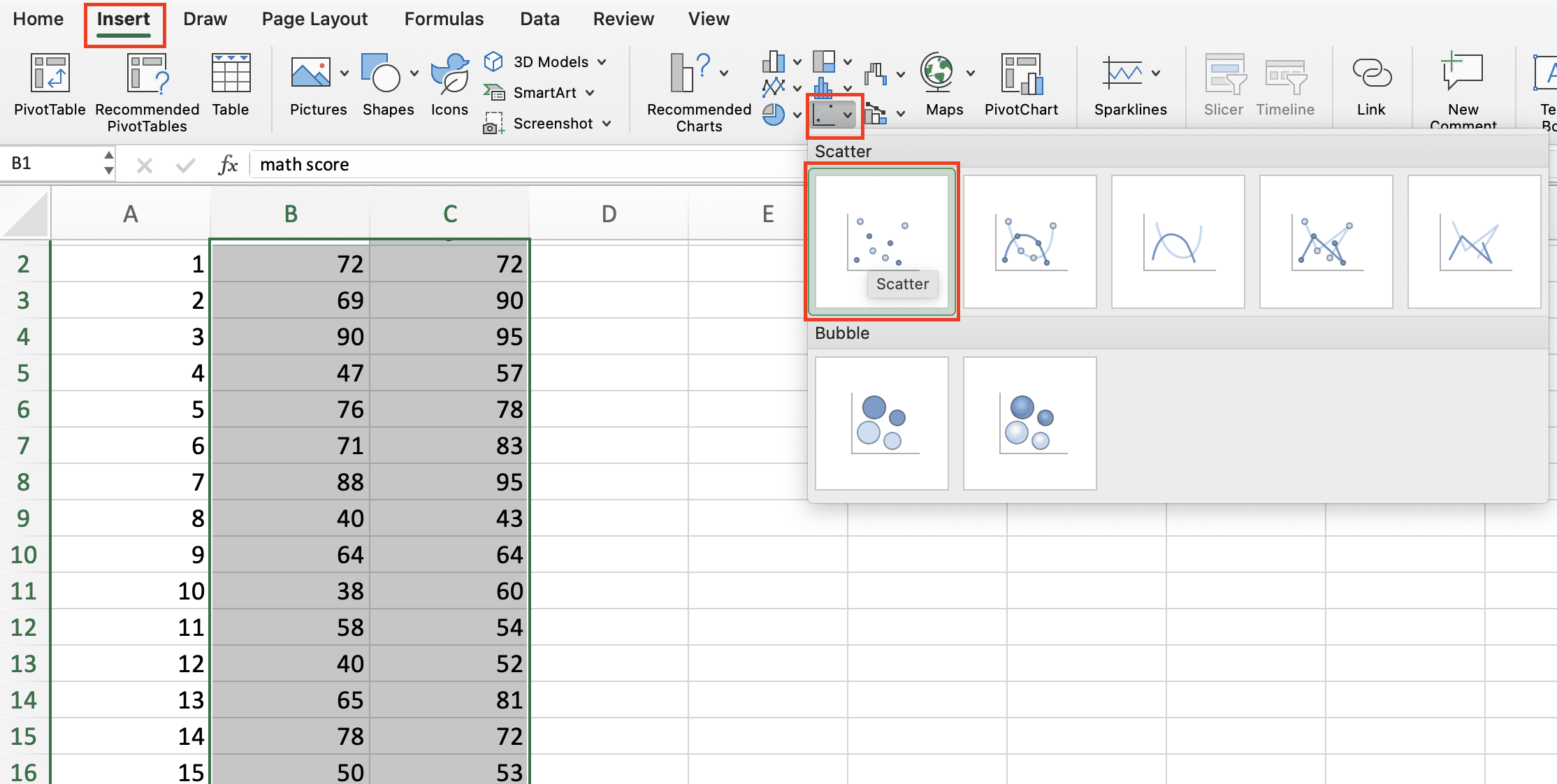Image resolution: width=1557 pixels, height=784 pixels.
Task: Open the Sparklines dropdown arrow
Action: tap(1156, 73)
